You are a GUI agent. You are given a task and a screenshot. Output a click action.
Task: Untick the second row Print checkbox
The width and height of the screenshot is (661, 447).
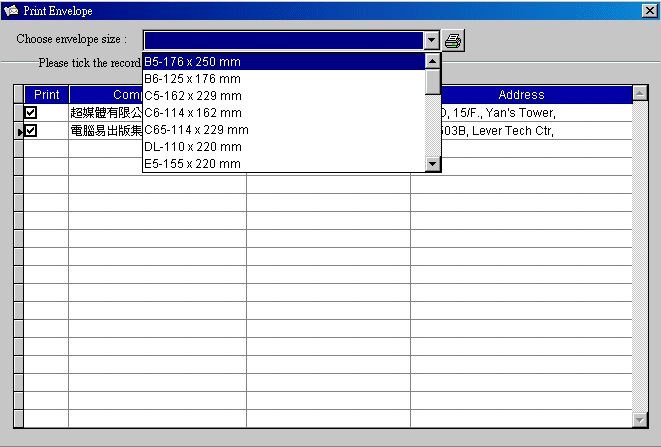point(31,130)
